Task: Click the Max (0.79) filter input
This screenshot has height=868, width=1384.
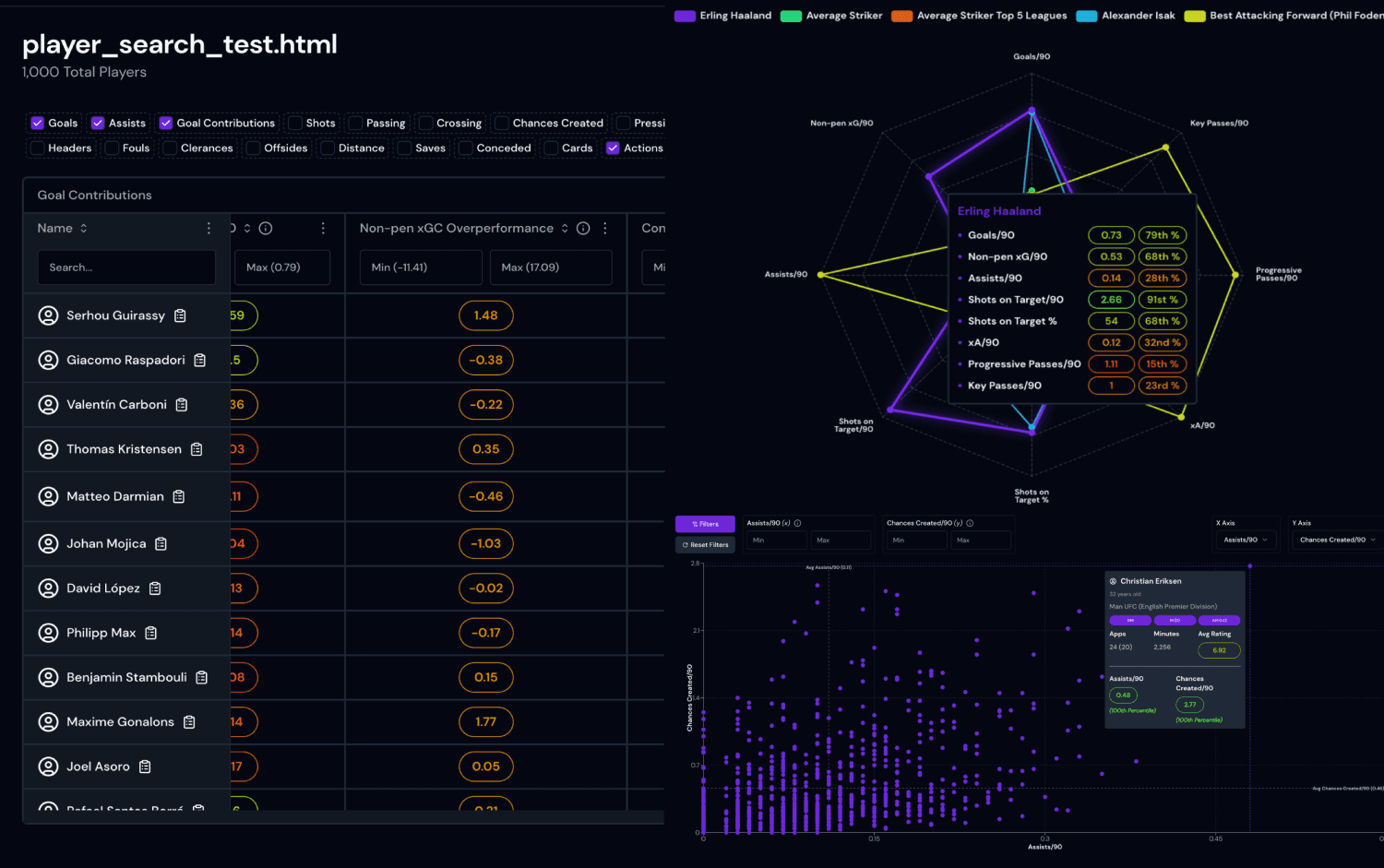Action: coord(282,268)
